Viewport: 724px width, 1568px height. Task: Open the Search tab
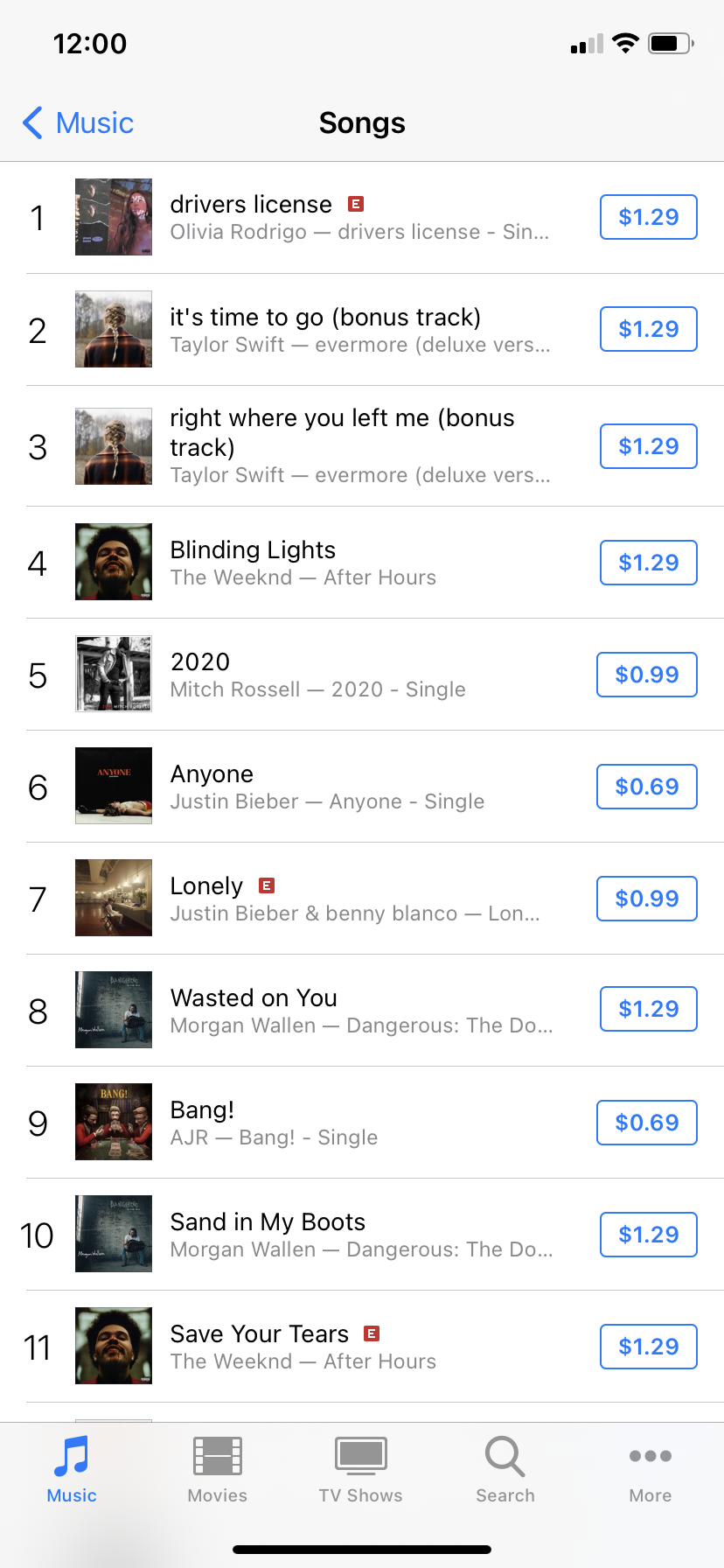click(x=505, y=1457)
